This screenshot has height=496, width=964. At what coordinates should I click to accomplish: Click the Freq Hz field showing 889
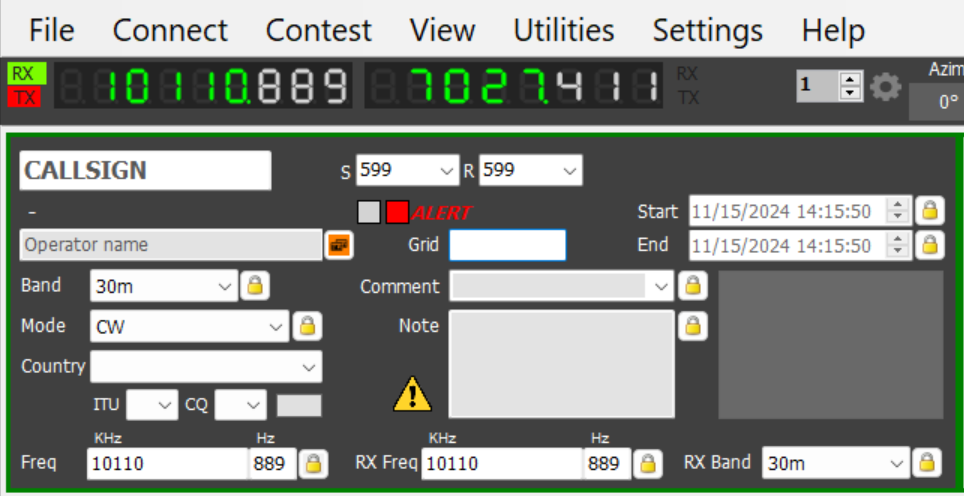[273, 464]
